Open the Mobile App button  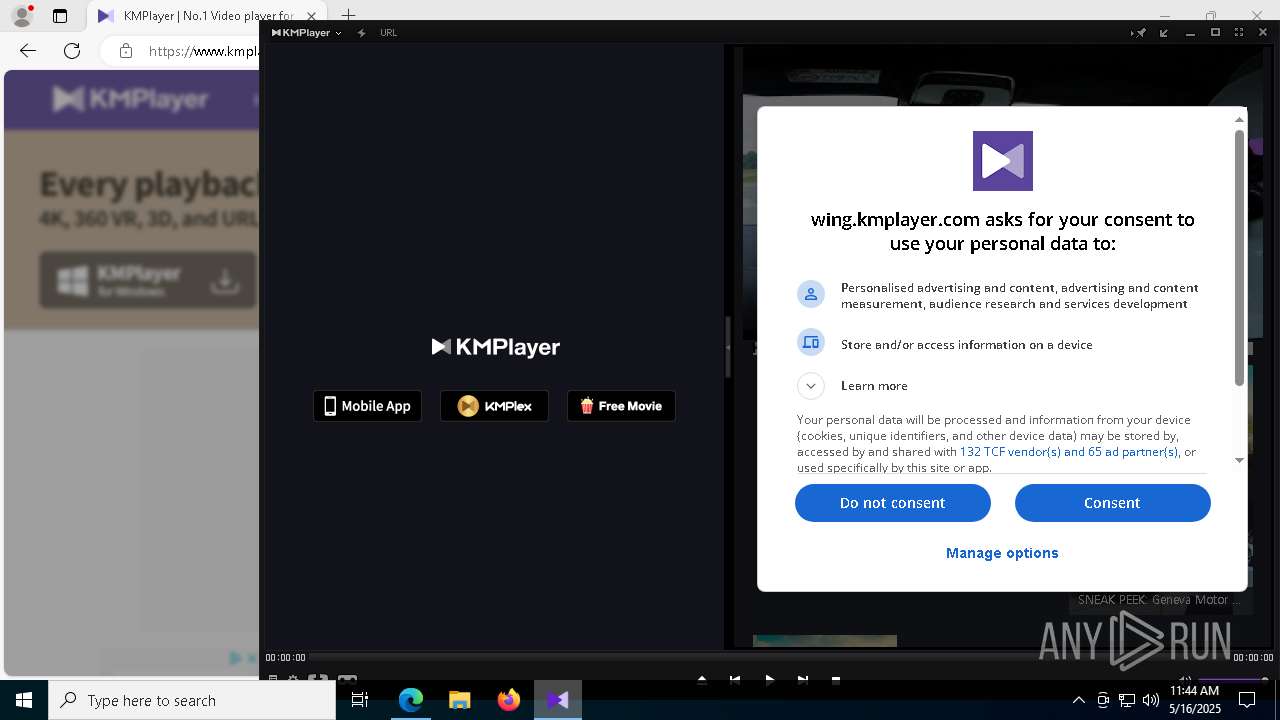point(367,406)
